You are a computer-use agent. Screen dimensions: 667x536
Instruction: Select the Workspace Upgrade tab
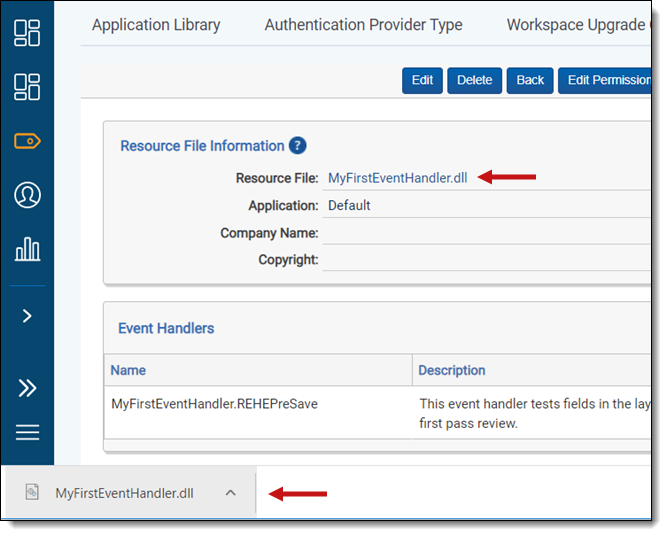click(x=577, y=25)
